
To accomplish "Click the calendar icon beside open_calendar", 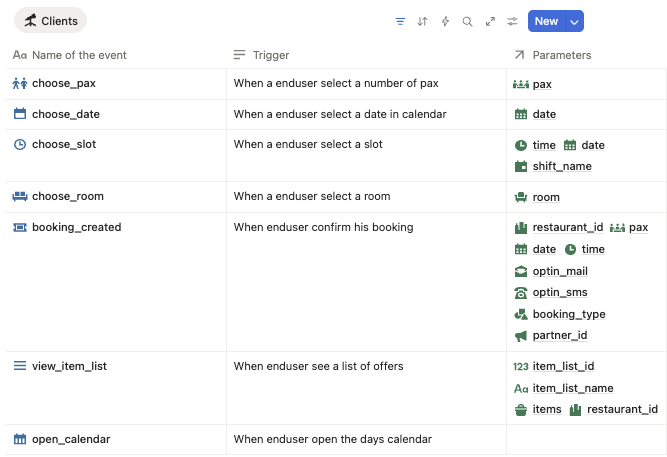I will [x=20, y=439].
